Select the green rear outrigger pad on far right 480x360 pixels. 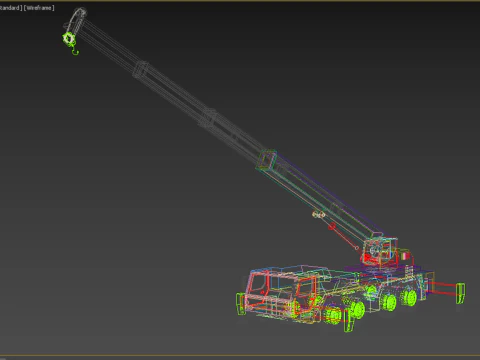[461, 293]
